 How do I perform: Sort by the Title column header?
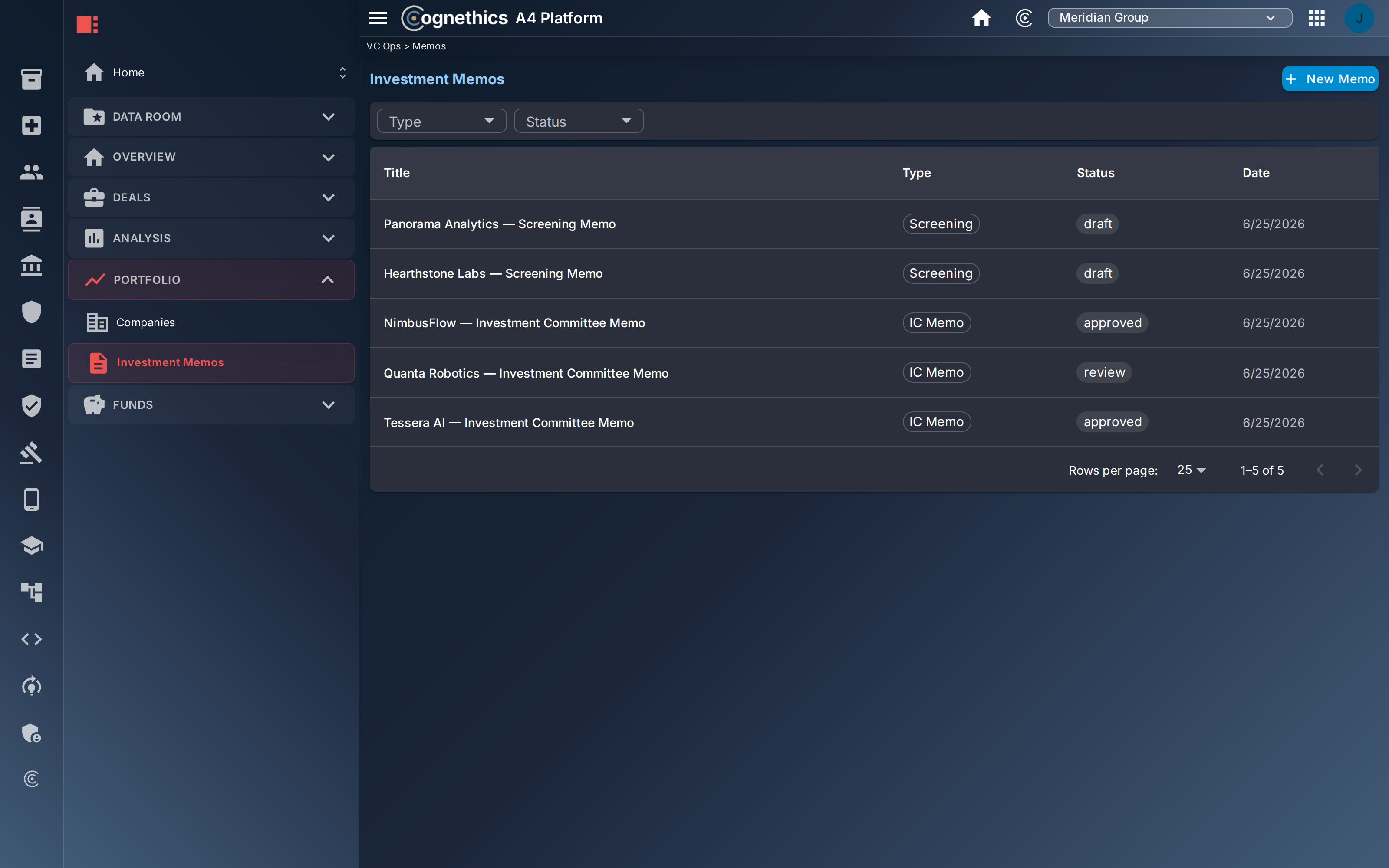397,173
